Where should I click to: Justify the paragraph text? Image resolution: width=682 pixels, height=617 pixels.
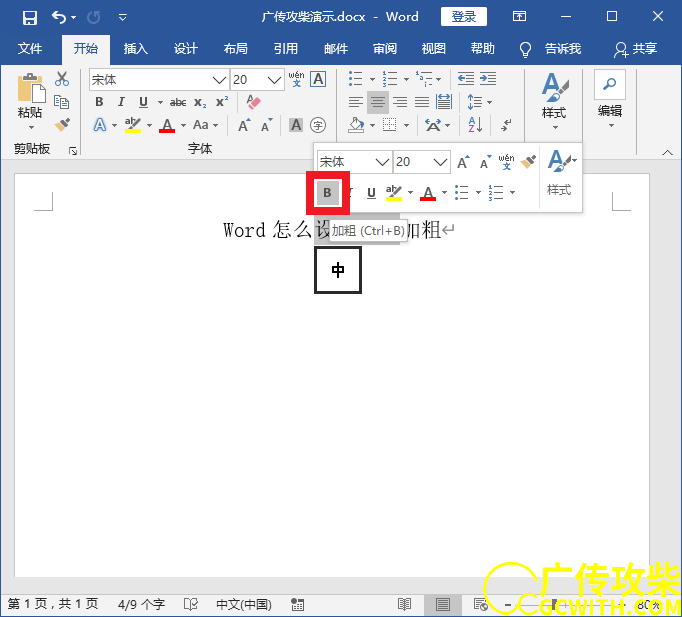(x=422, y=102)
